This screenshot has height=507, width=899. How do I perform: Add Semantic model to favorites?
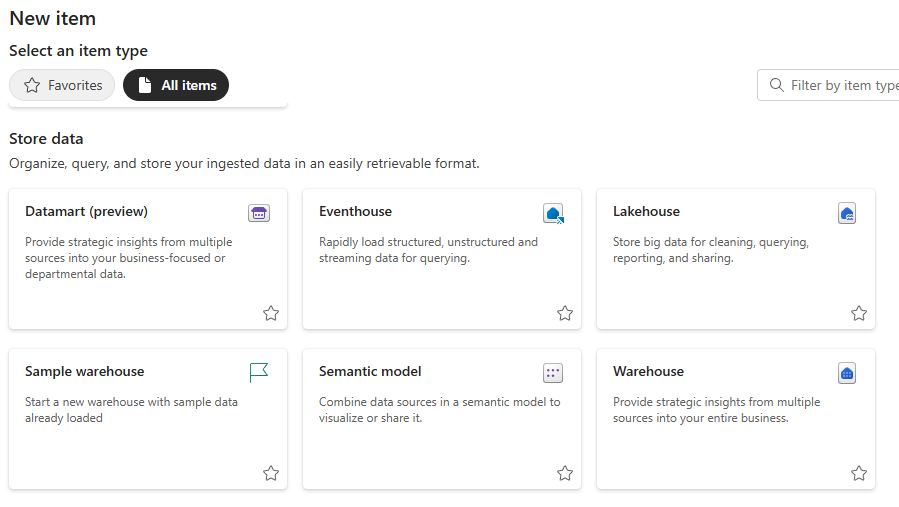coord(565,473)
